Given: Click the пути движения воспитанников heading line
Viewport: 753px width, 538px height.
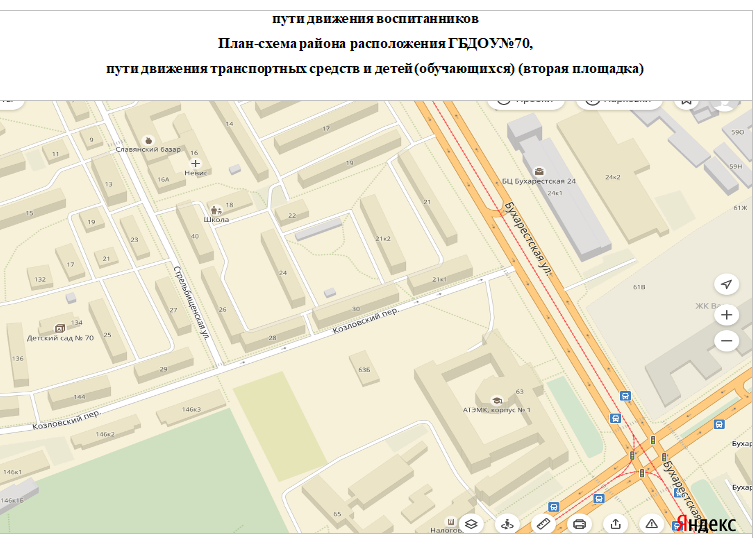Looking at the screenshot, I should [375, 19].
